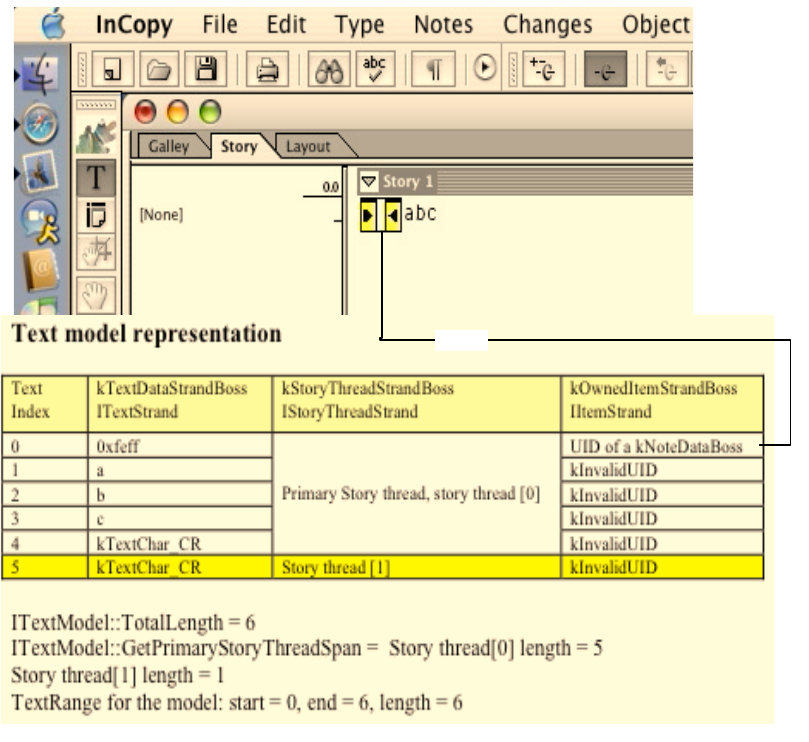Toggle the highlighted track changes button

coord(605,69)
